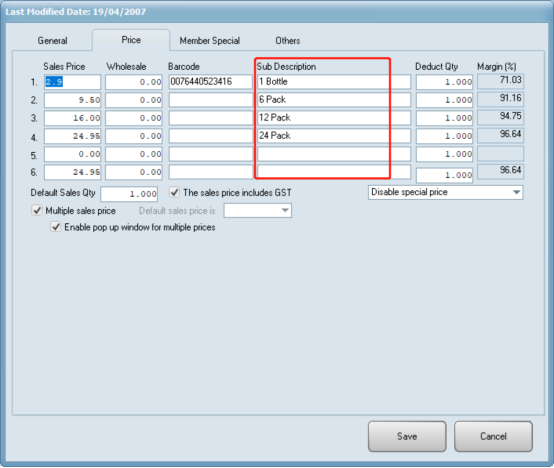The image size is (554, 468).
Task: Switch to the General tab
Action: coord(52,41)
